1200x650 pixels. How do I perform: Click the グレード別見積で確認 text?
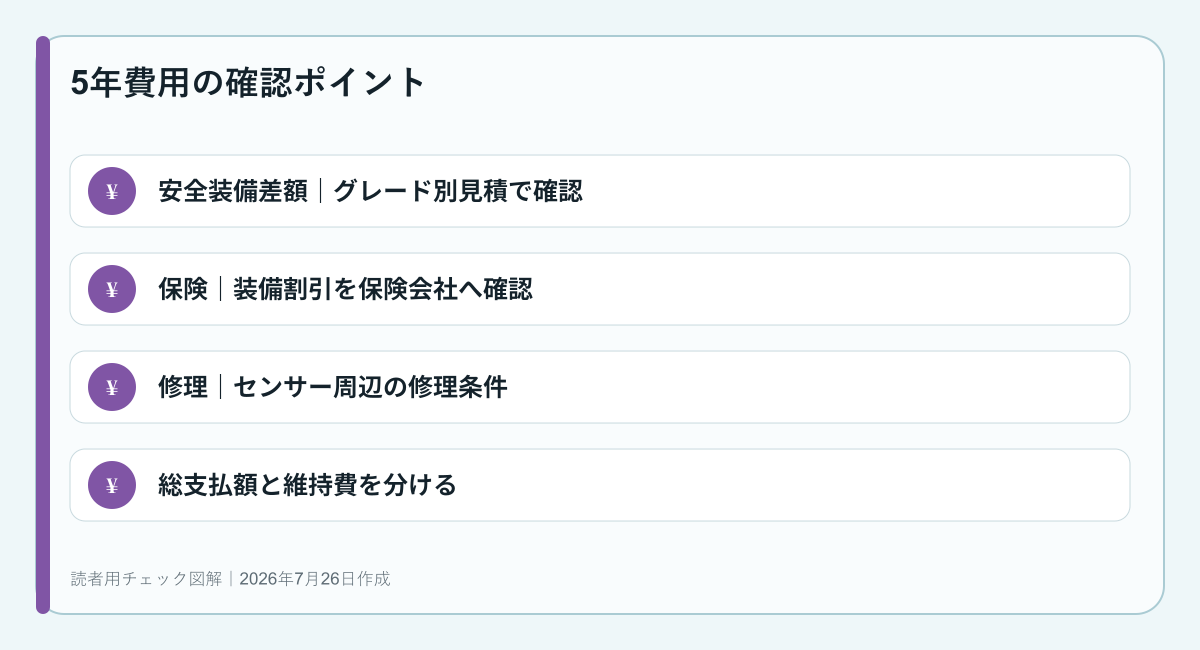click(x=457, y=191)
